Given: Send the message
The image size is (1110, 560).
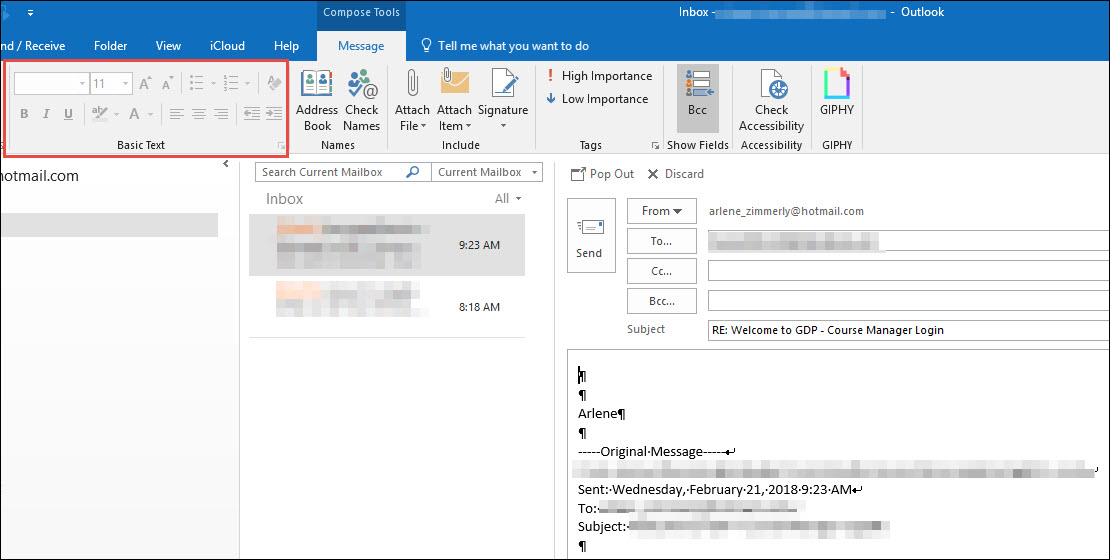Looking at the screenshot, I should tap(591, 236).
